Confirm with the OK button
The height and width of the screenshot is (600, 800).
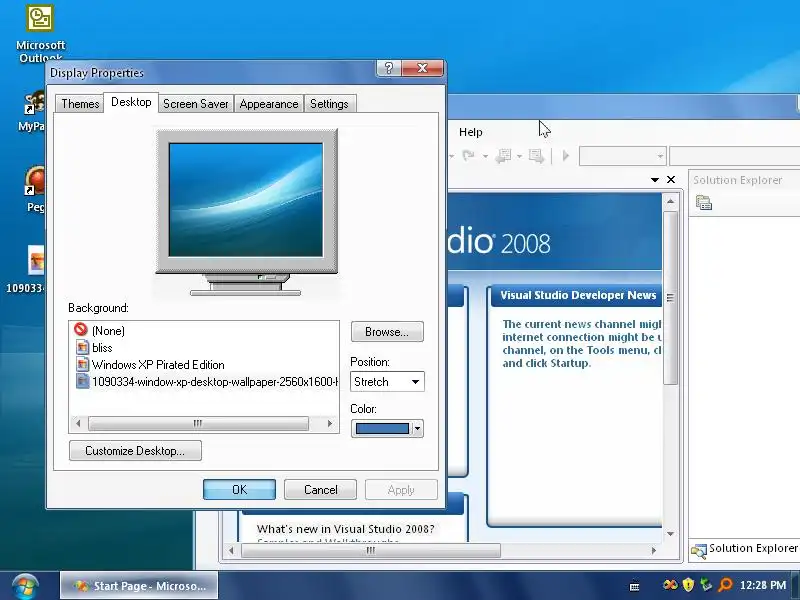239,490
